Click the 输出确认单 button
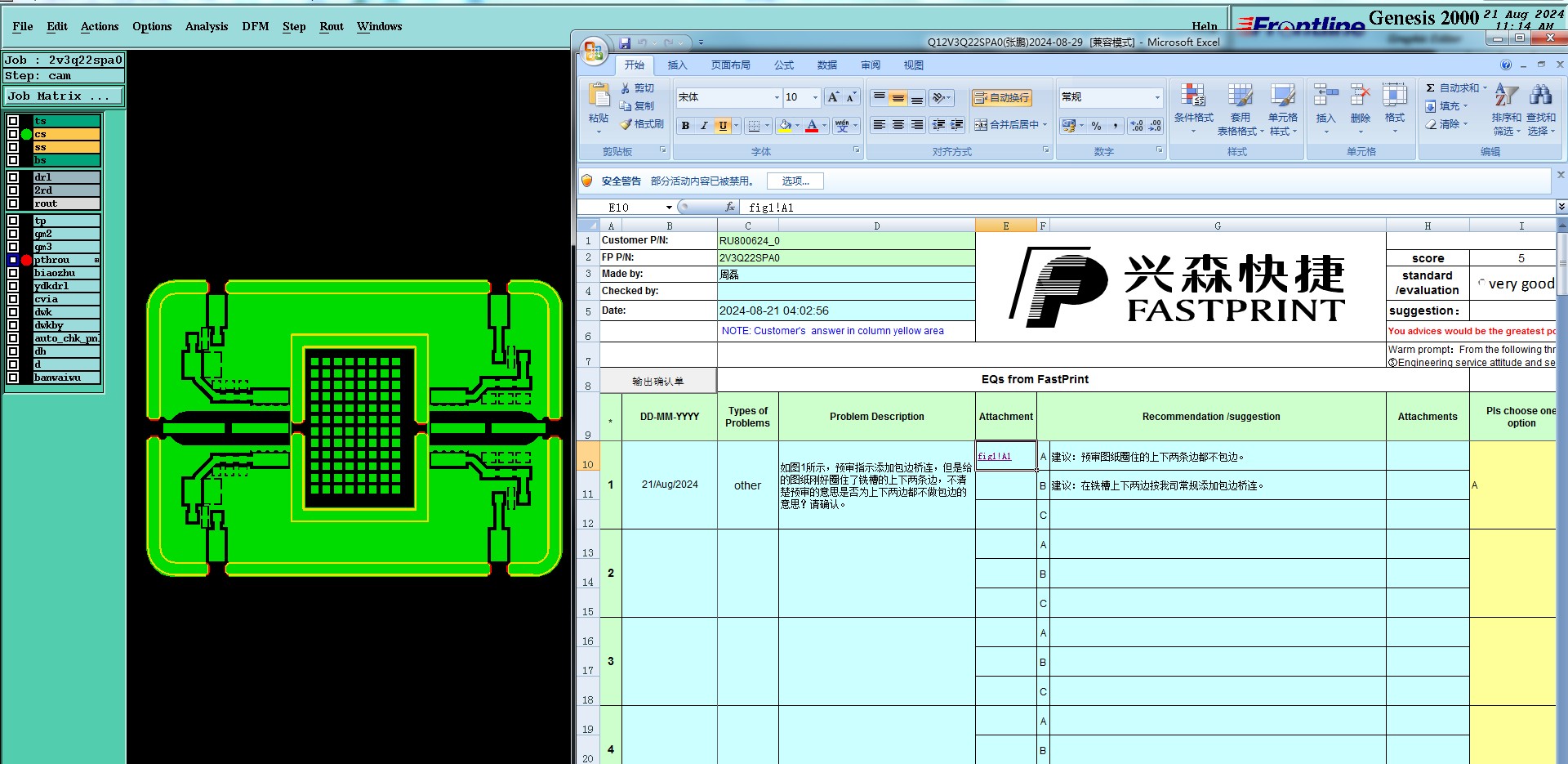Screen dimensions: 1568x764 pos(658,381)
